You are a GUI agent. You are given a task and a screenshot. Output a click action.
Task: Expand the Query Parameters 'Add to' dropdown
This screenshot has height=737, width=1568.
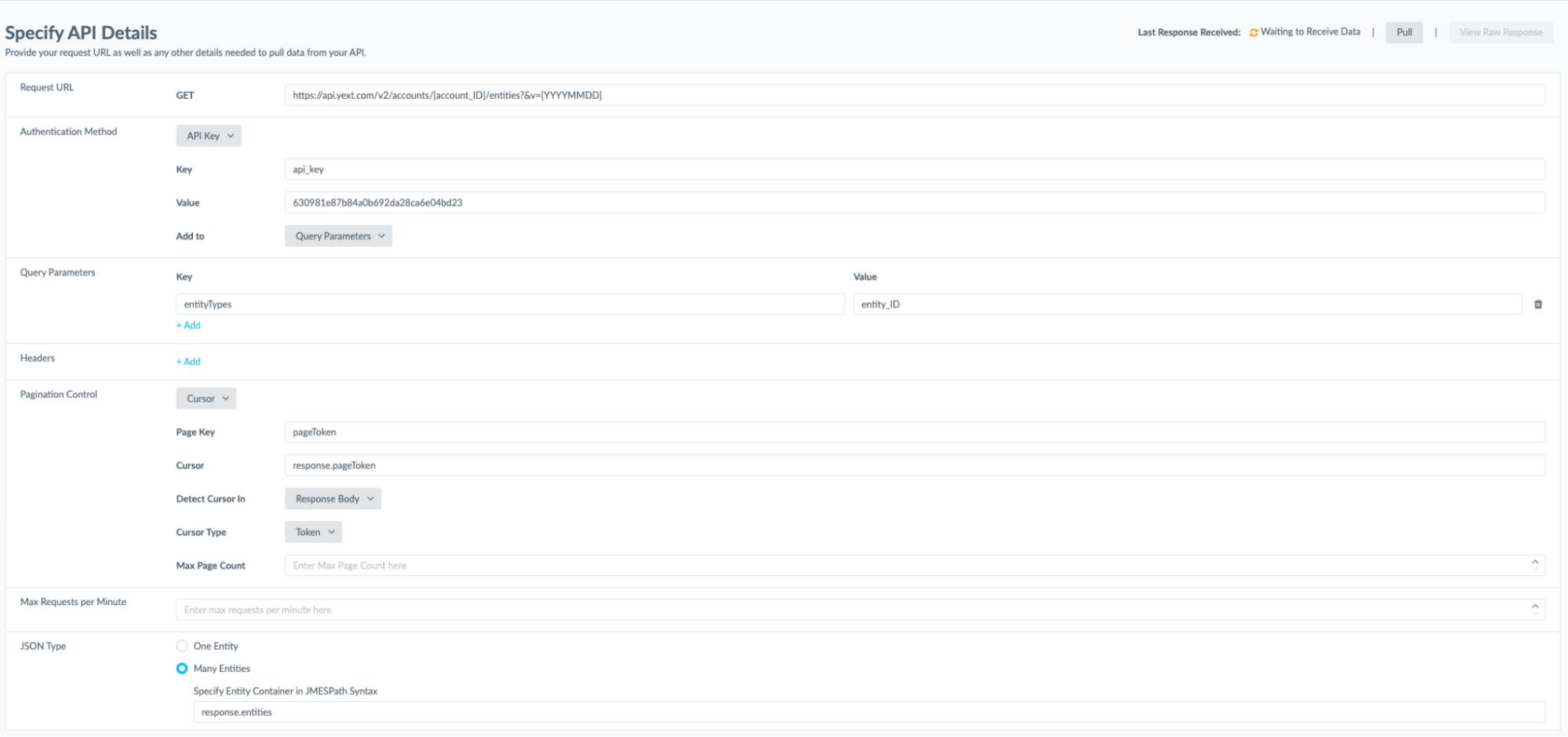[x=338, y=236]
